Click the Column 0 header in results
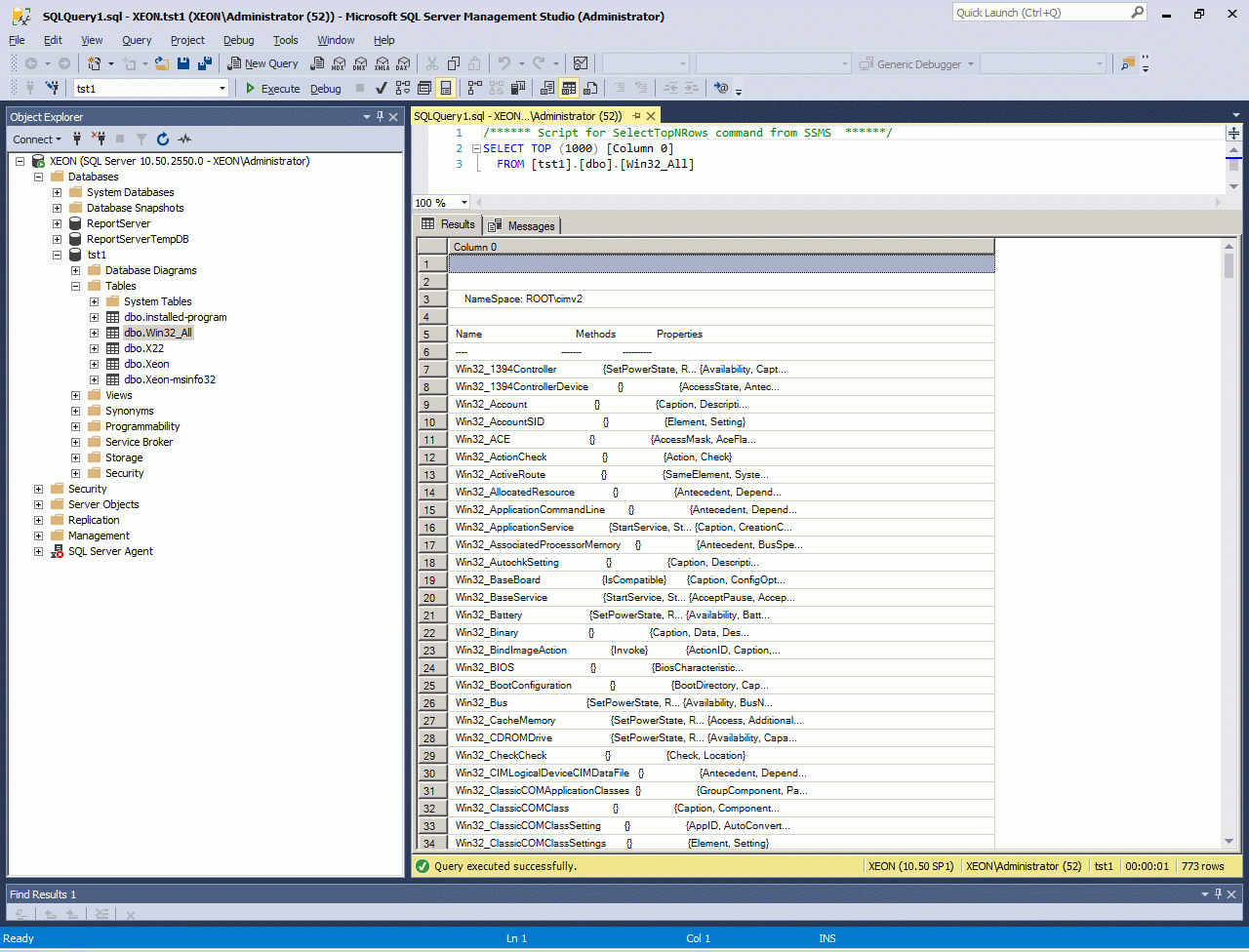 pos(721,247)
